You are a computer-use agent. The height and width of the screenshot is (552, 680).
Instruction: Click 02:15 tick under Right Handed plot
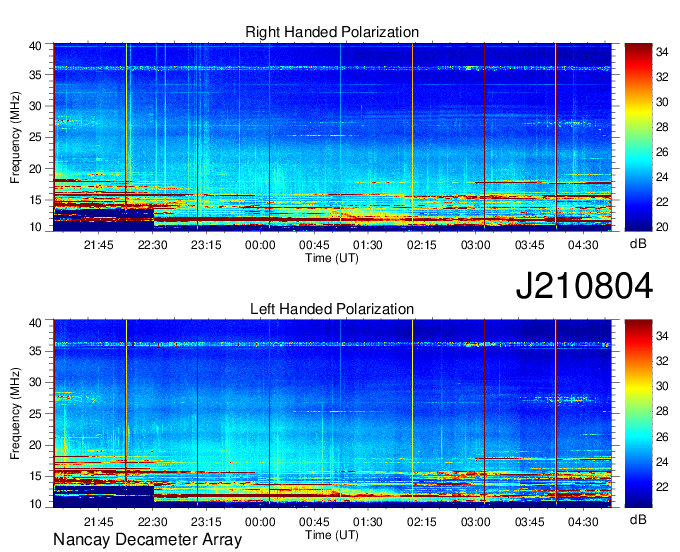pyautogui.click(x=422, y=245)
